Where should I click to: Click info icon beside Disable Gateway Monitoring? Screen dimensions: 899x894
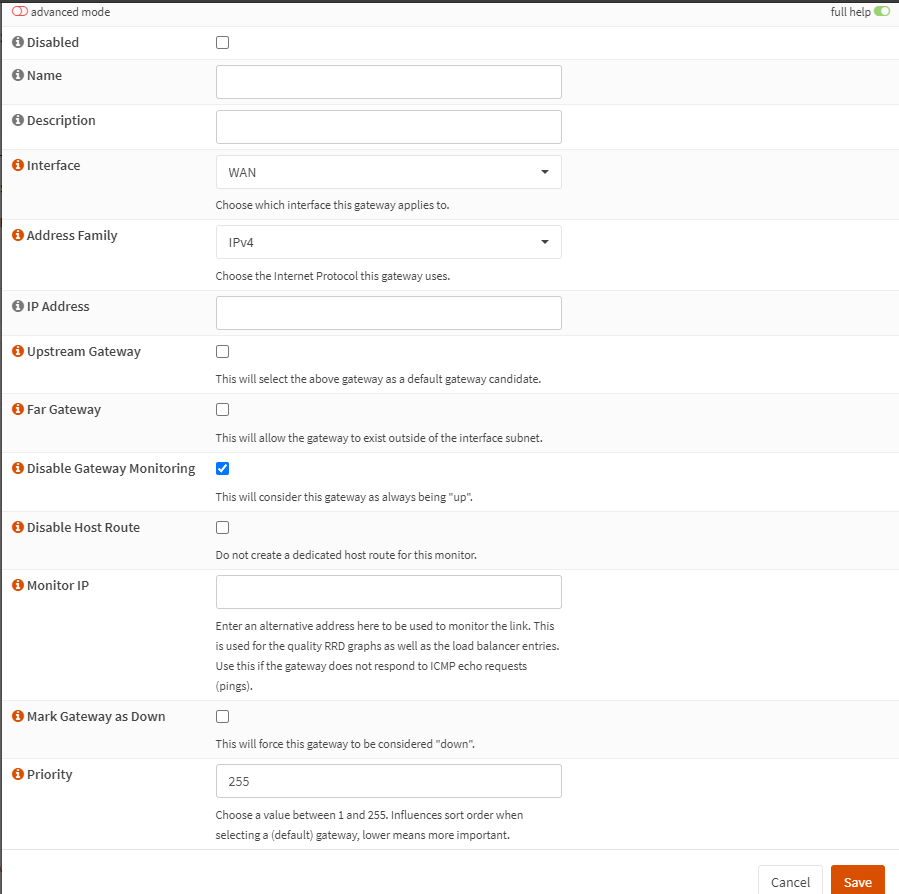[x=18, y=468]
